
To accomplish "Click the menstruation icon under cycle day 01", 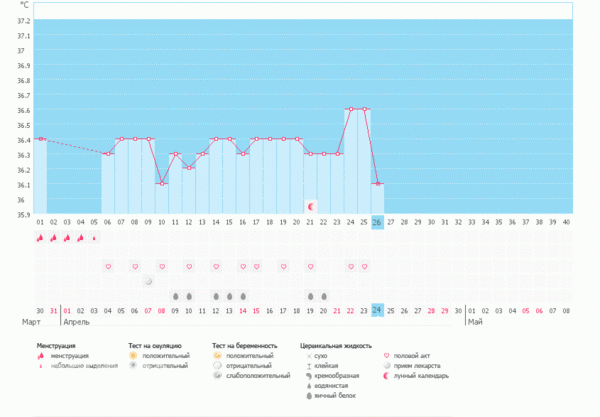I will pyautogui.click(x=40, y=238).
